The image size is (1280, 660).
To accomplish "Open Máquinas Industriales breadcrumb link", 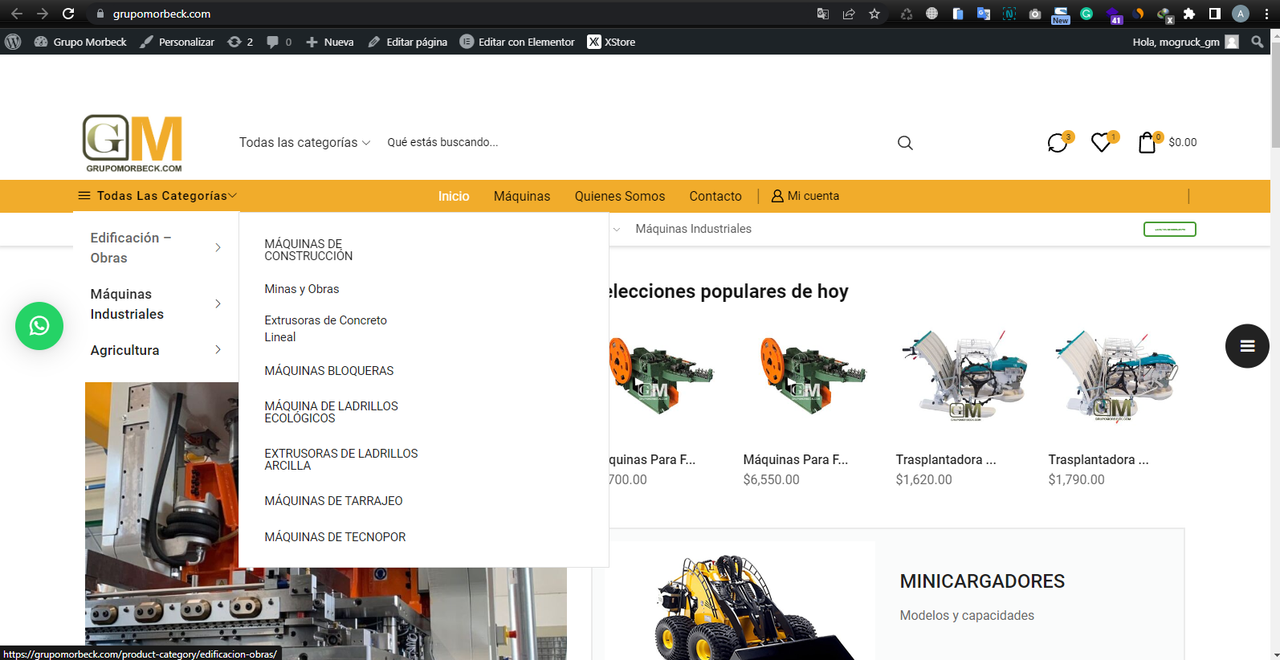I will [693, 229].
